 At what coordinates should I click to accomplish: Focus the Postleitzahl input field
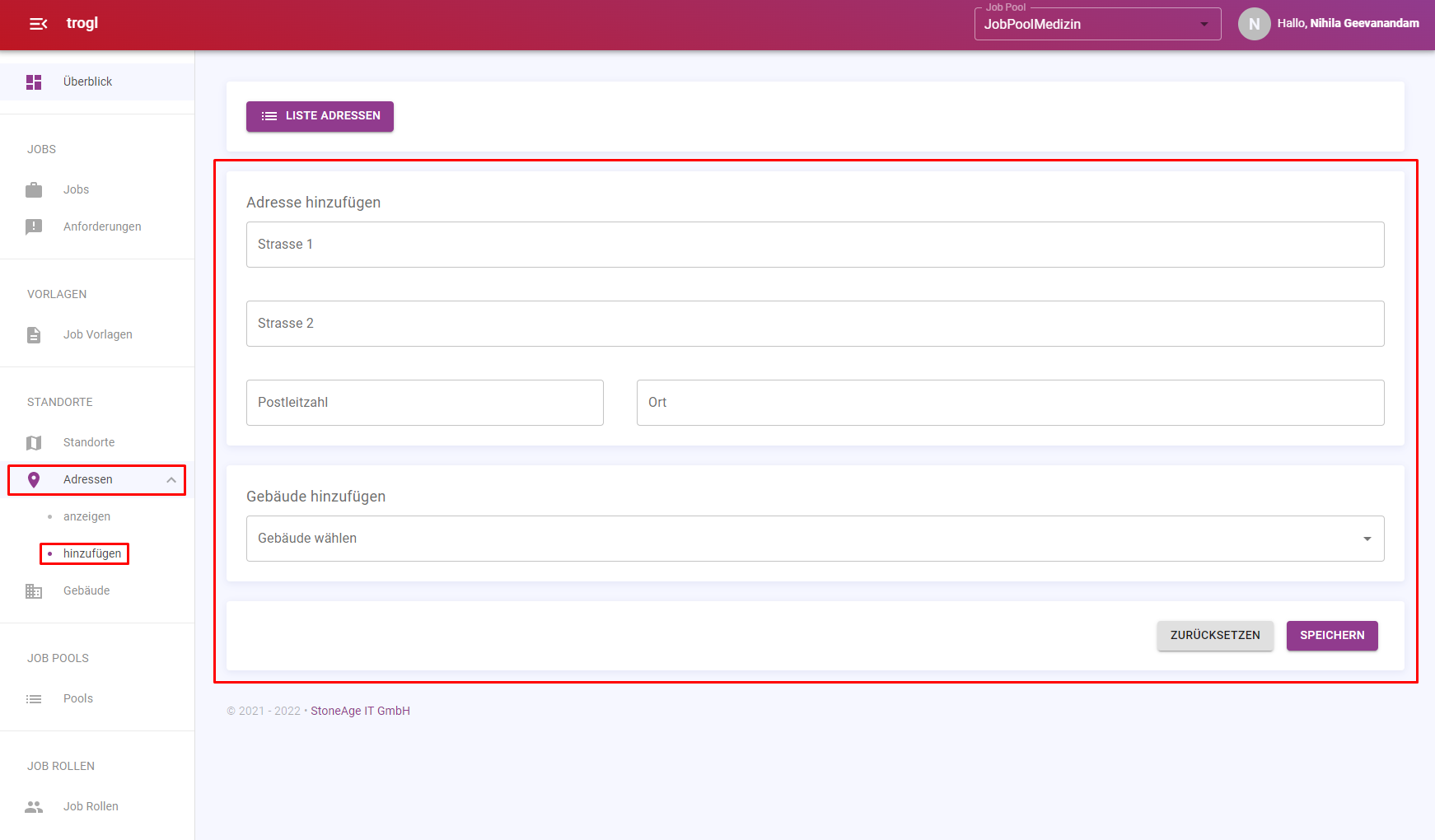(425, 403)
